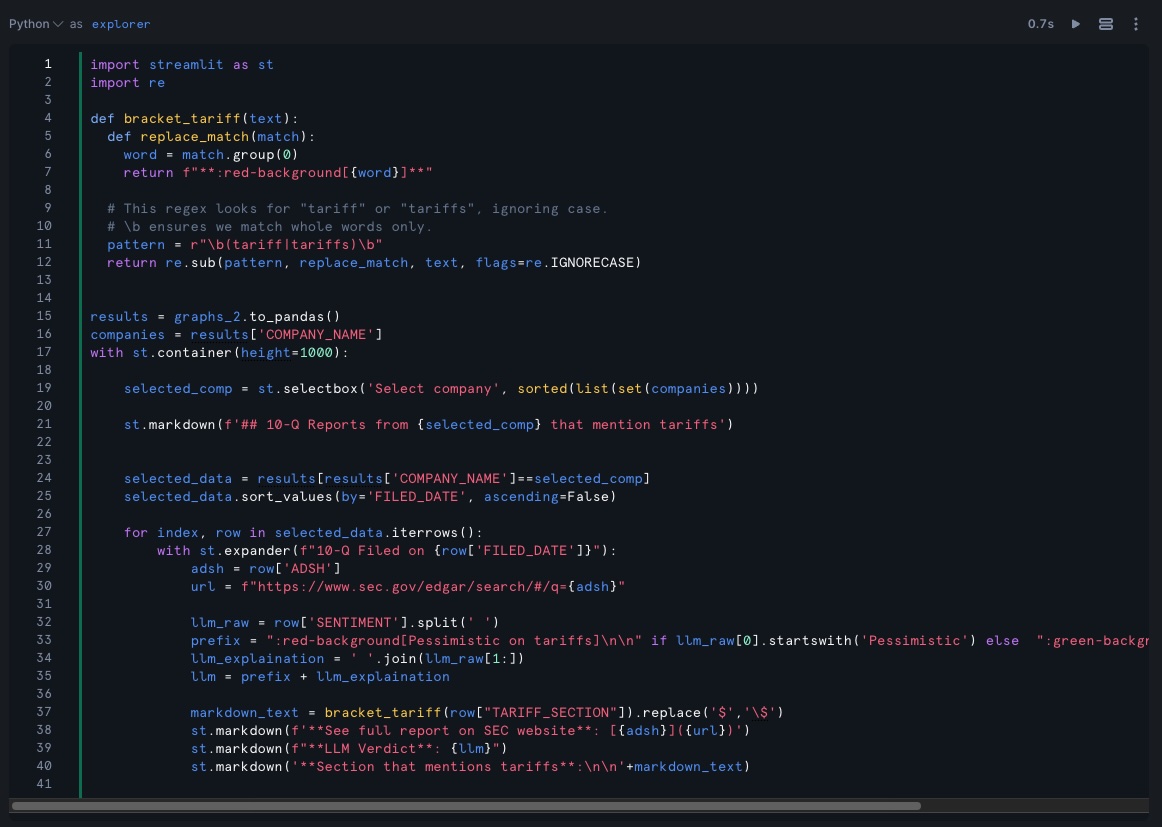
Task: Click the stacked-rows cell layout icon
Action: pos(1106,24)
